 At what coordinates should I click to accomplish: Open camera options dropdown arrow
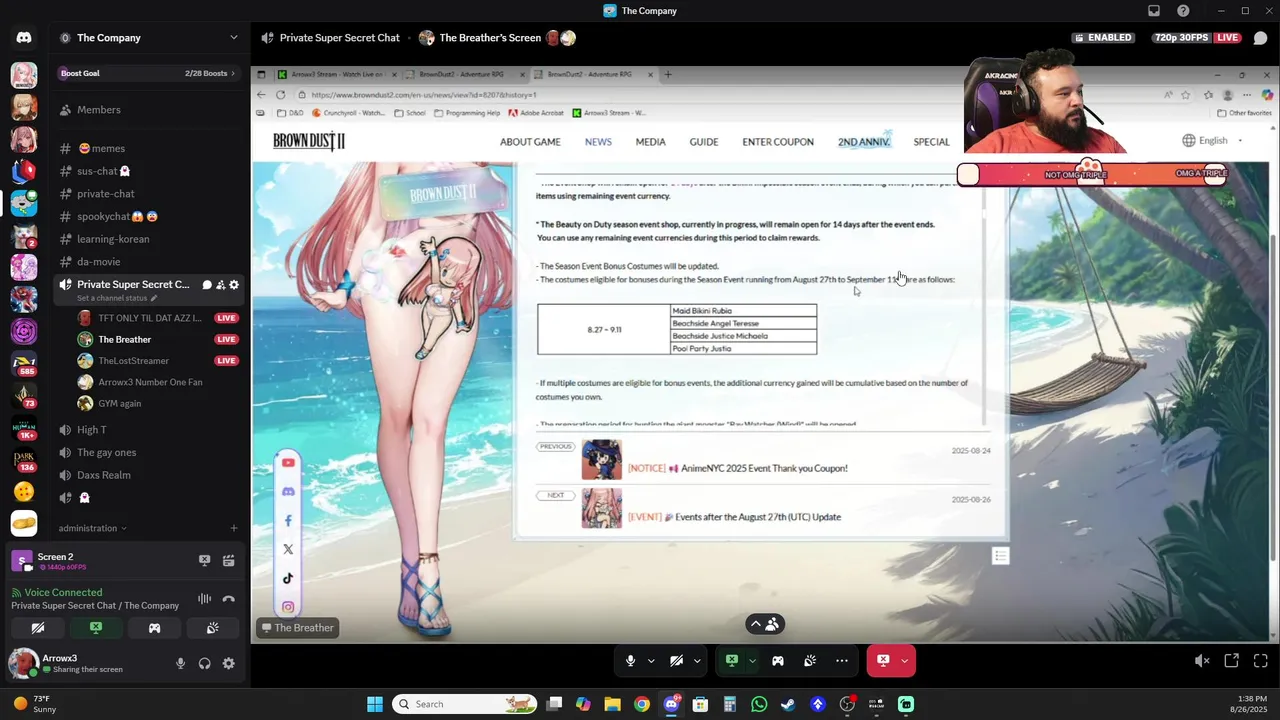coord(698,661)
